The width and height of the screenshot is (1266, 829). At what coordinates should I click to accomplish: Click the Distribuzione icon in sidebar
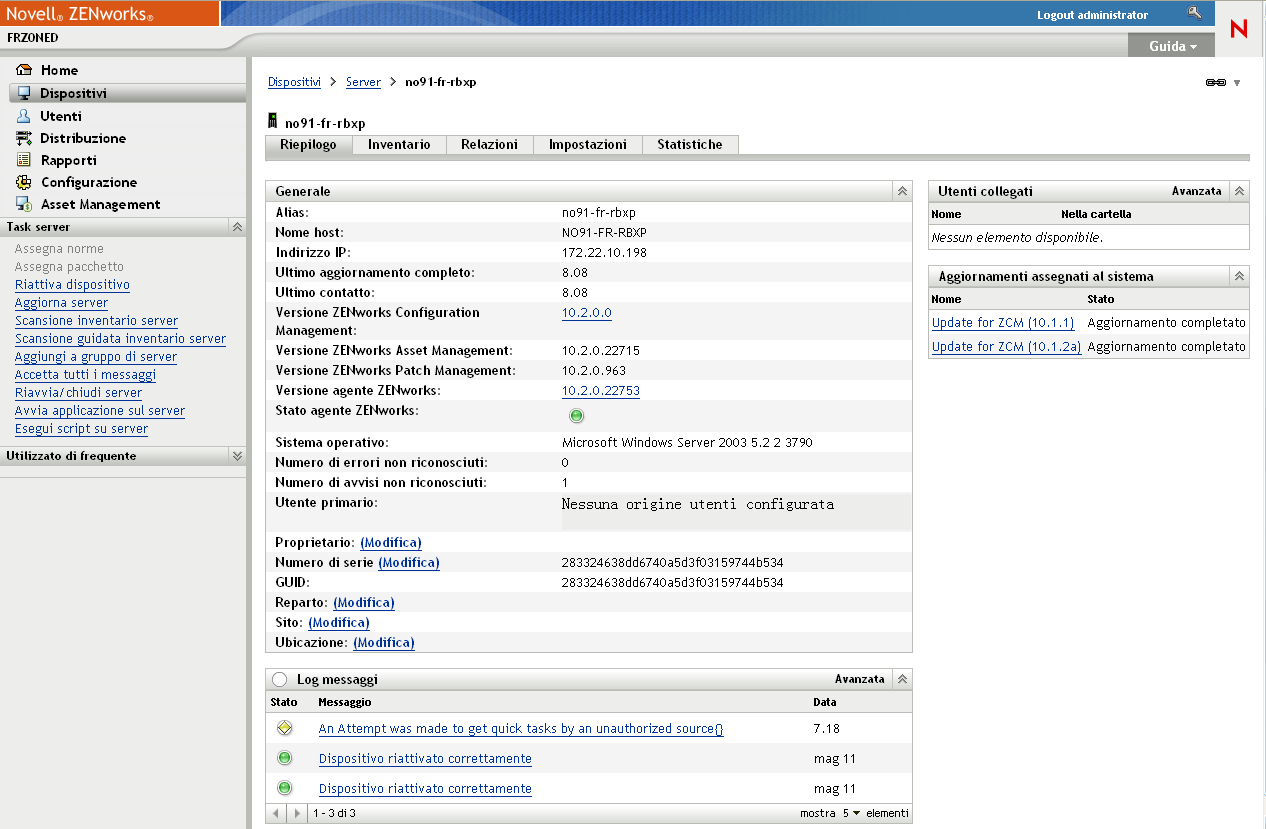pyautogui.click(x=24, y=138)
